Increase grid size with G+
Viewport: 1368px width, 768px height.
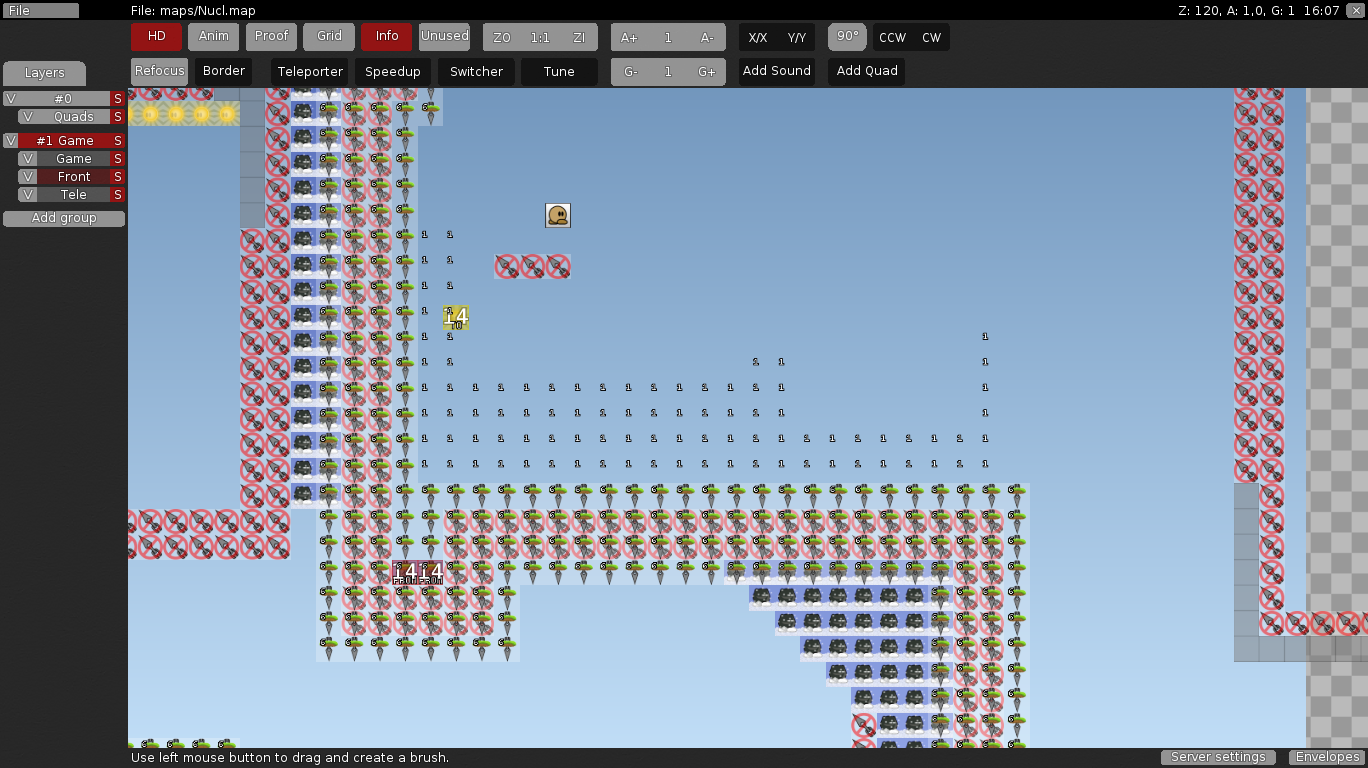point(707,71)
